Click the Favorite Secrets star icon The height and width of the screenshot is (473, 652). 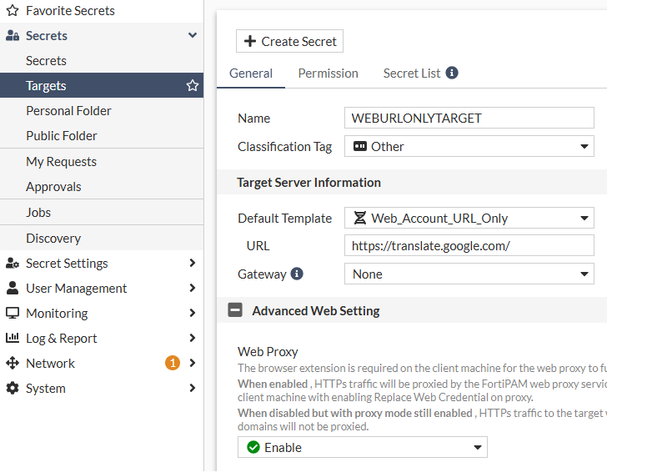coord(12,11)
